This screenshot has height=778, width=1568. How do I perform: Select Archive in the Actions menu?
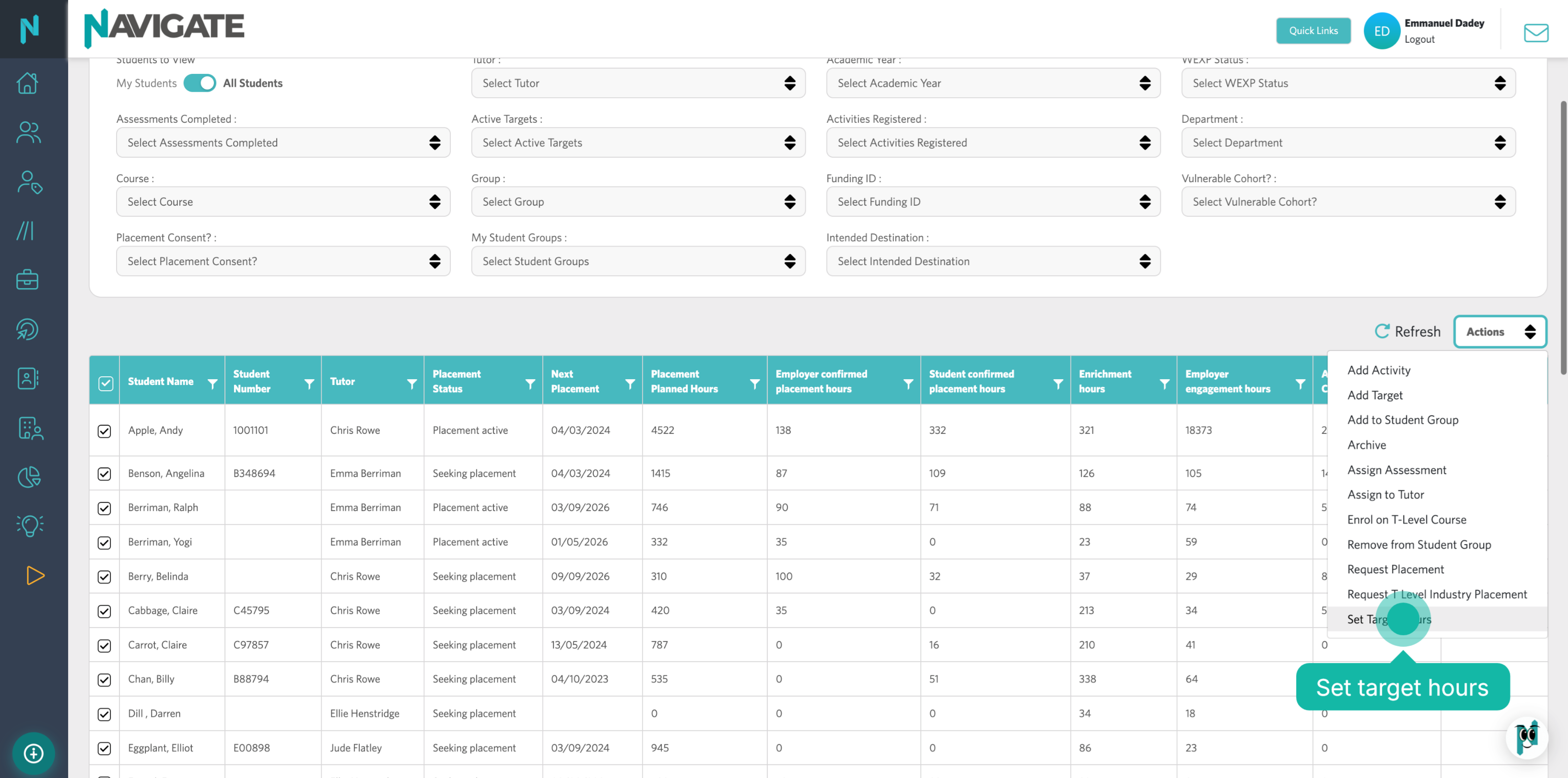(1367, 445)
